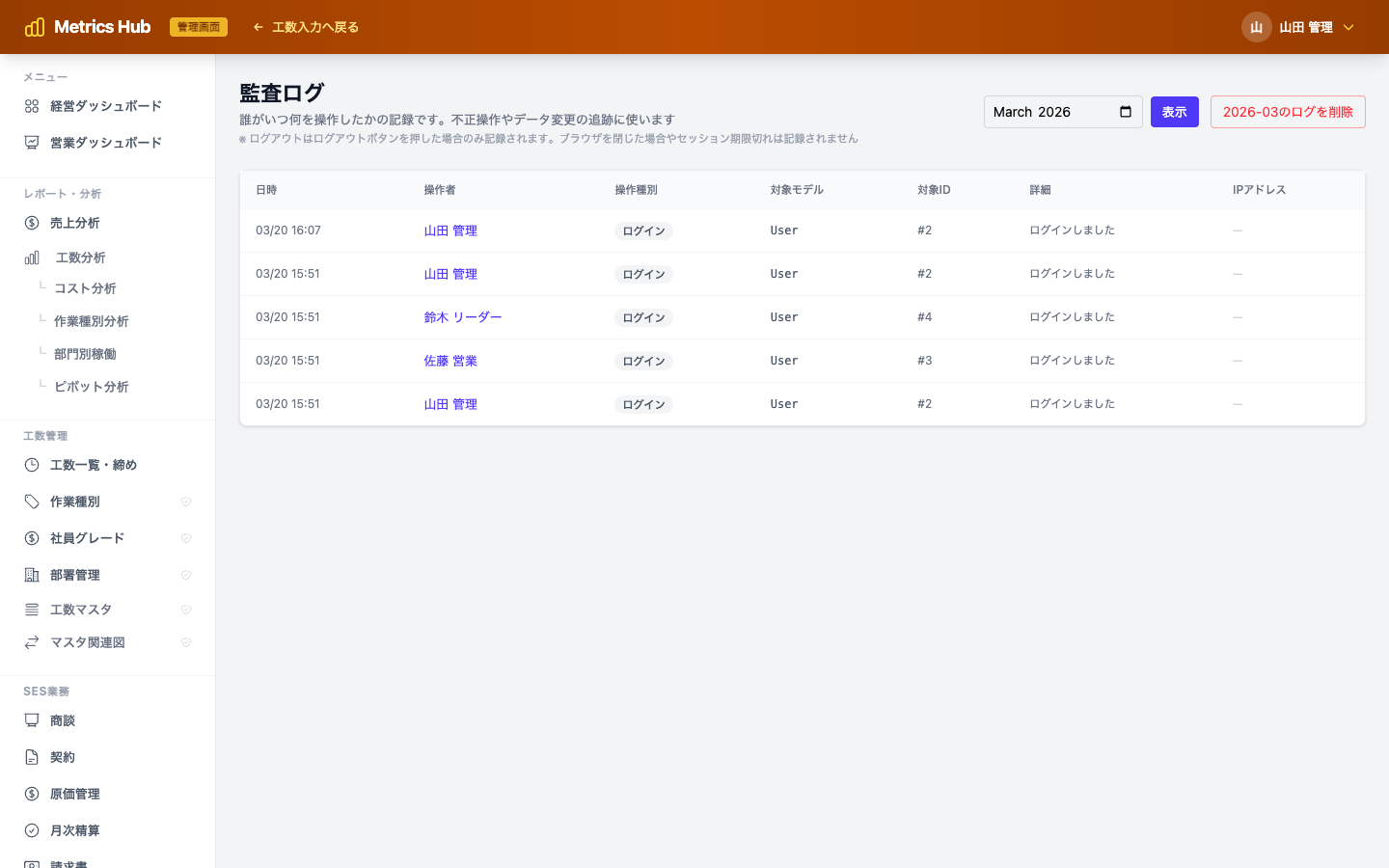This screenshot has width=1389, height=868.
Task: Click the shield badge next to 工数マスタ
Action: point(186,610)
